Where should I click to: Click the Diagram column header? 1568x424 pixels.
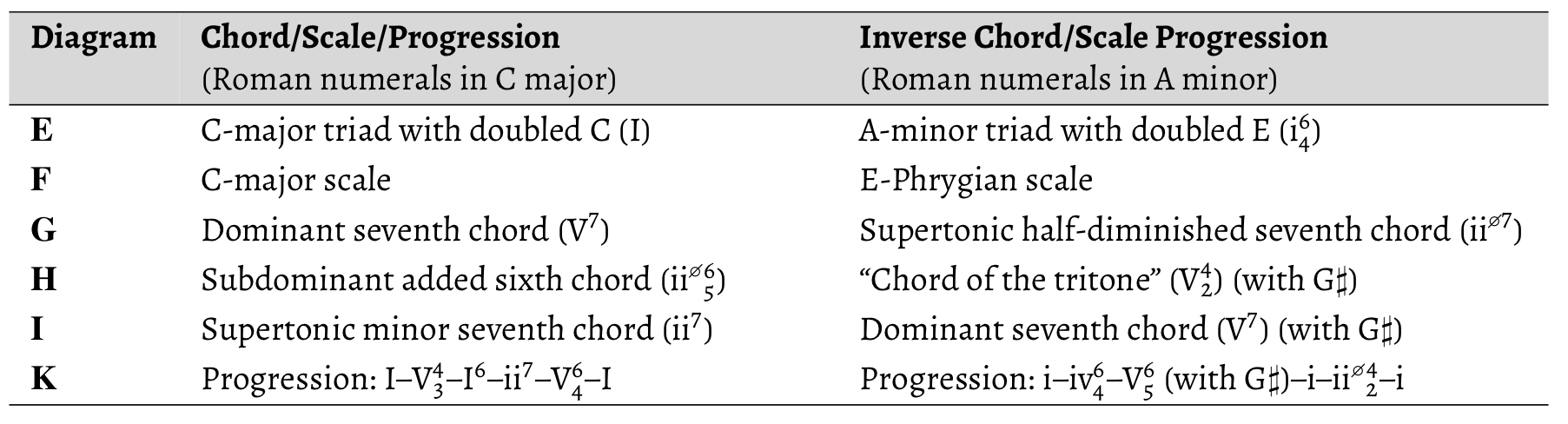[x=94, y=39]
